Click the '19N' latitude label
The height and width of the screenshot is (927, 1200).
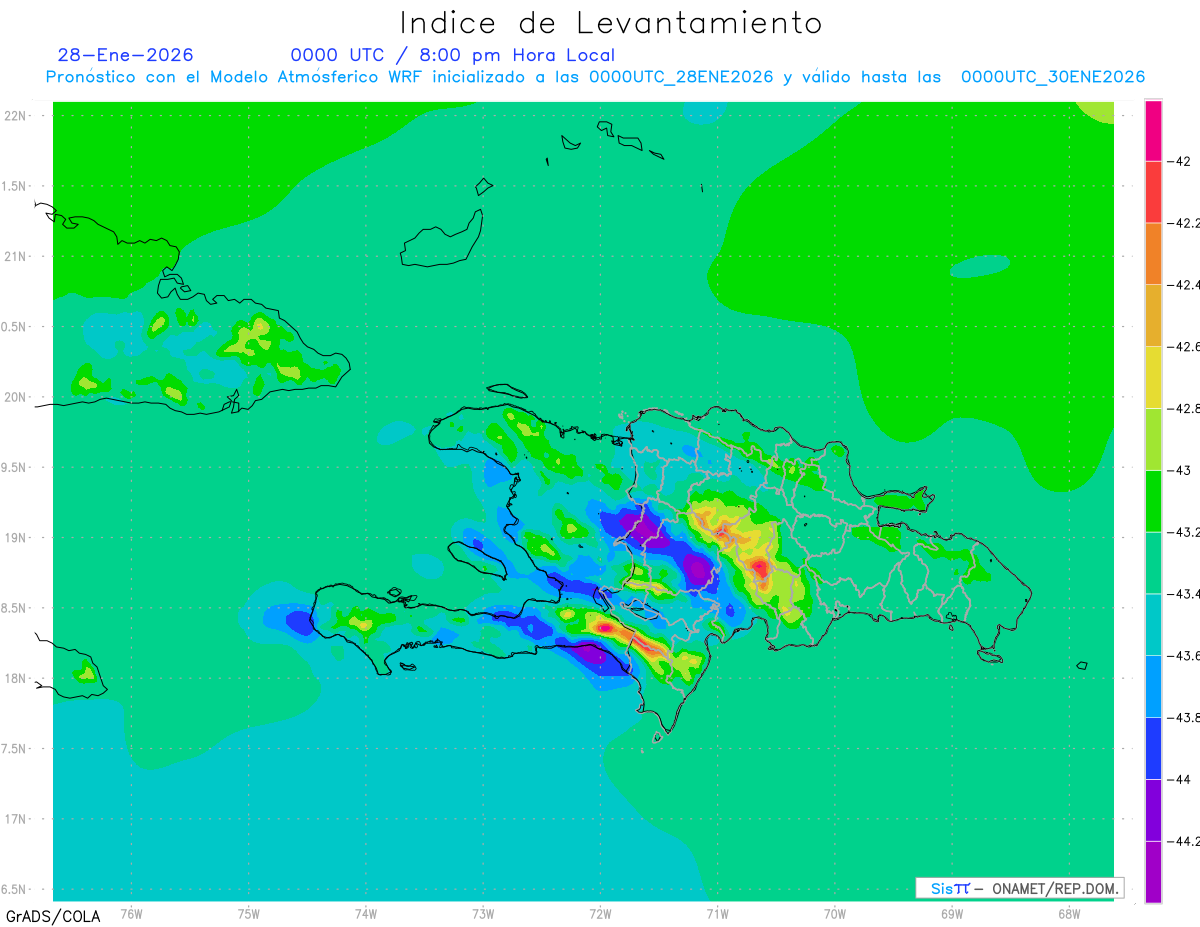[16, 538]
